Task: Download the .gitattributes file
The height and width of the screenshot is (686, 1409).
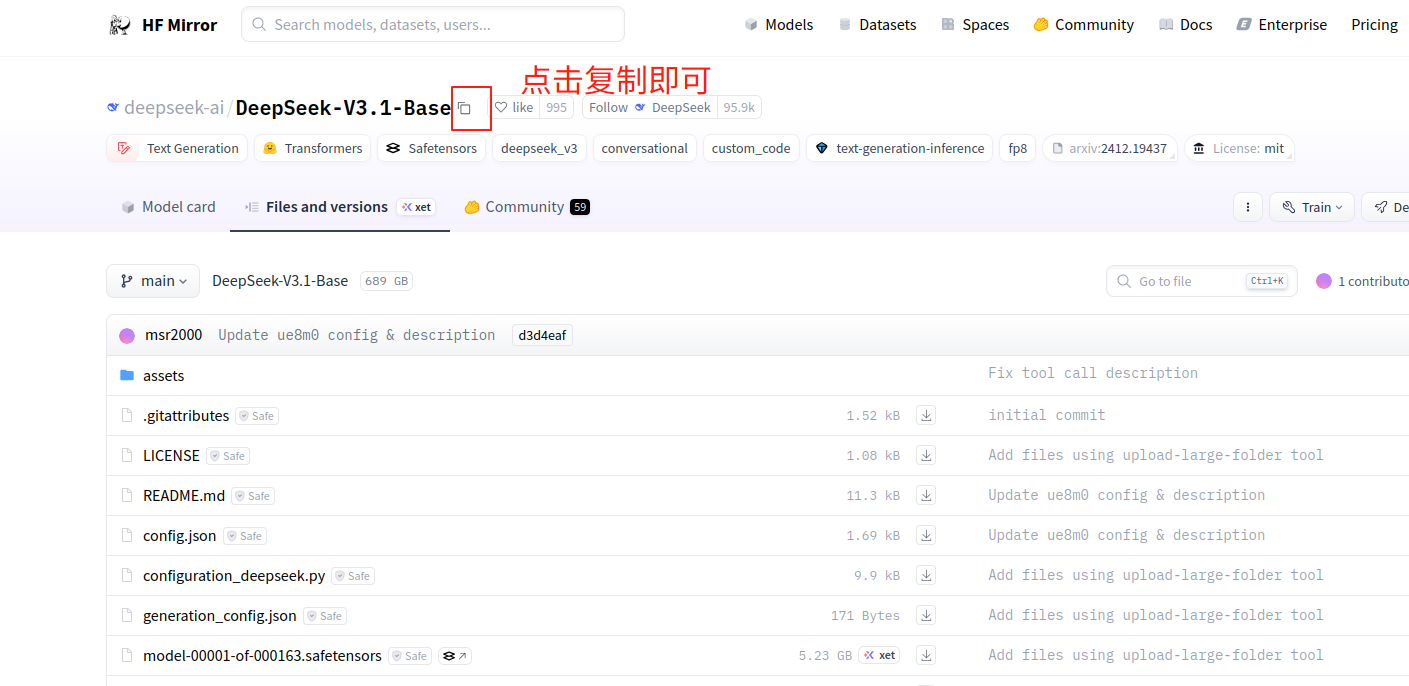Action: (x=927, y=415)
